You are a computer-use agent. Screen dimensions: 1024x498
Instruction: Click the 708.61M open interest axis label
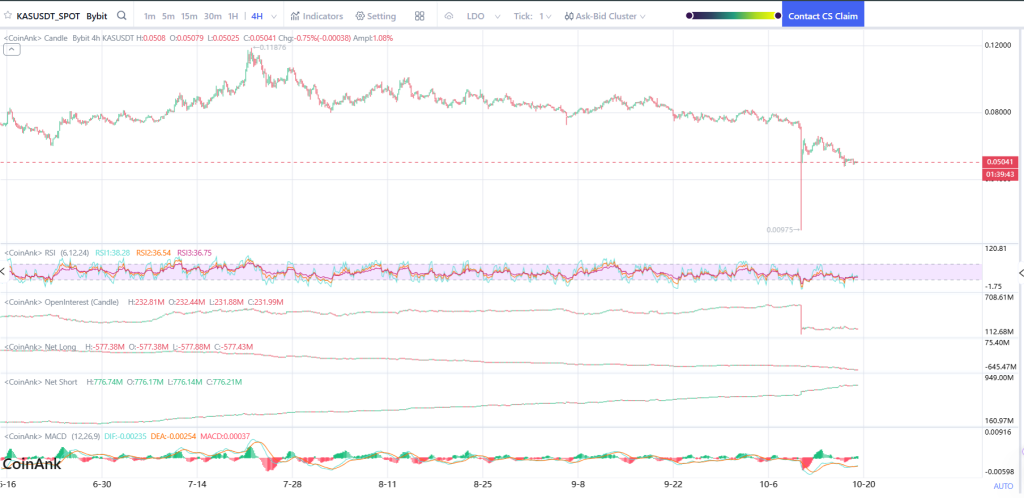(999, 298)
